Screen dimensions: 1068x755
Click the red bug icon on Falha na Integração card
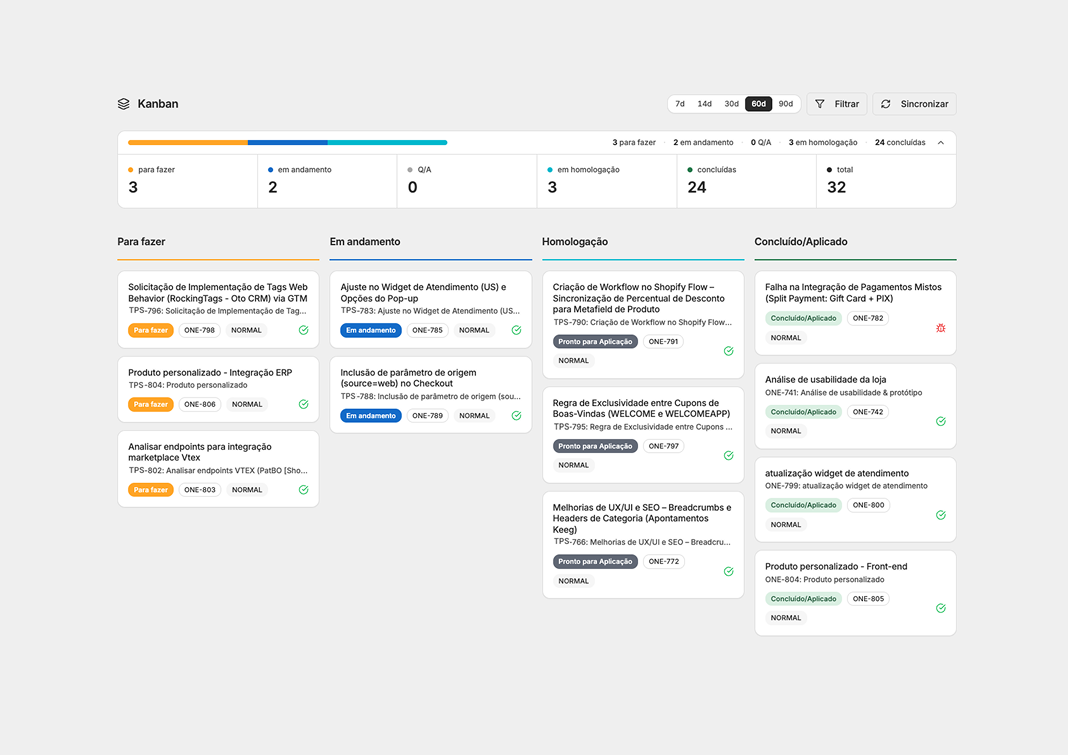coord(941,328)
